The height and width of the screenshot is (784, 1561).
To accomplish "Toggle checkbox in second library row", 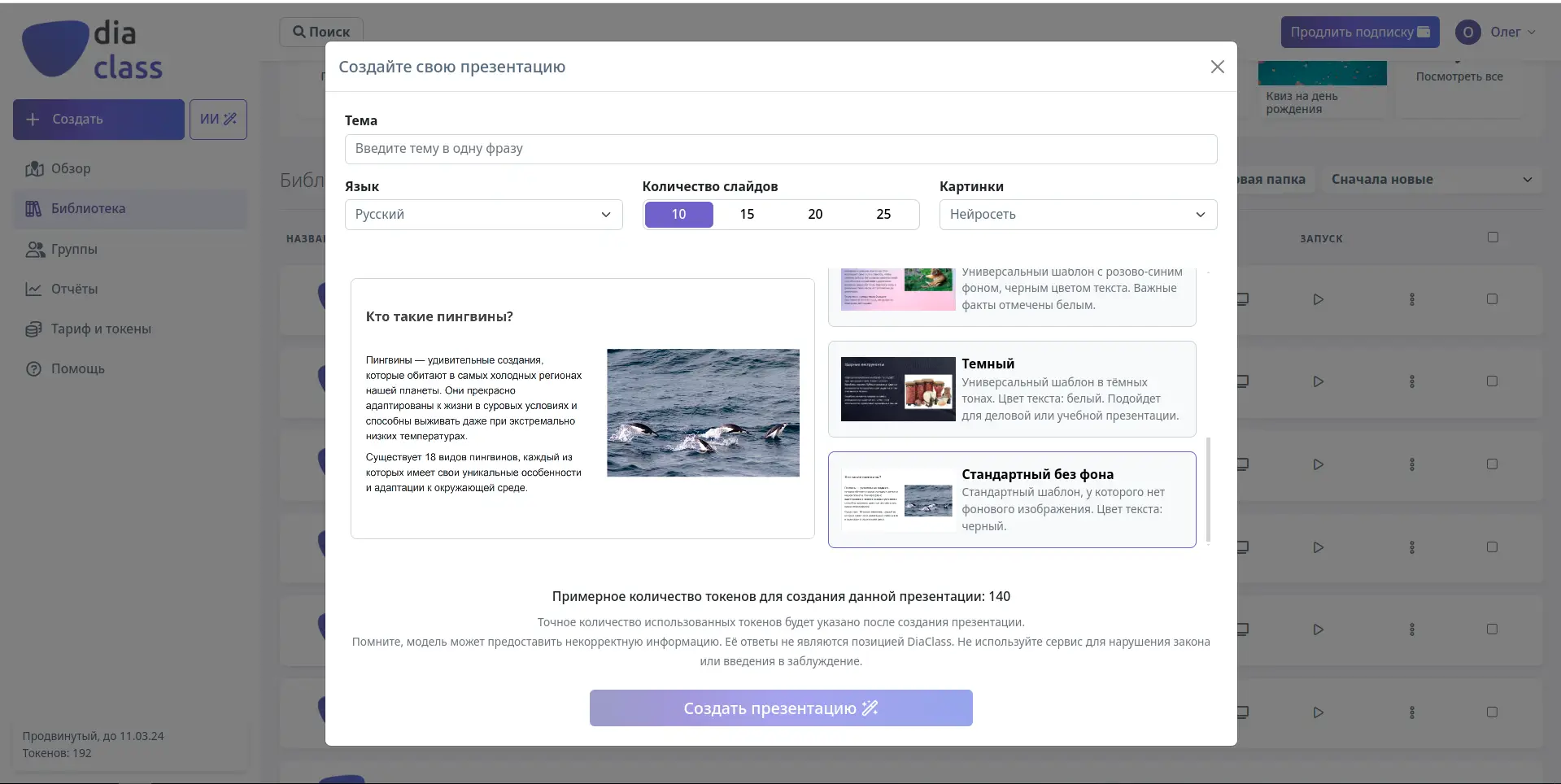I will click(x=1492, y=381).
